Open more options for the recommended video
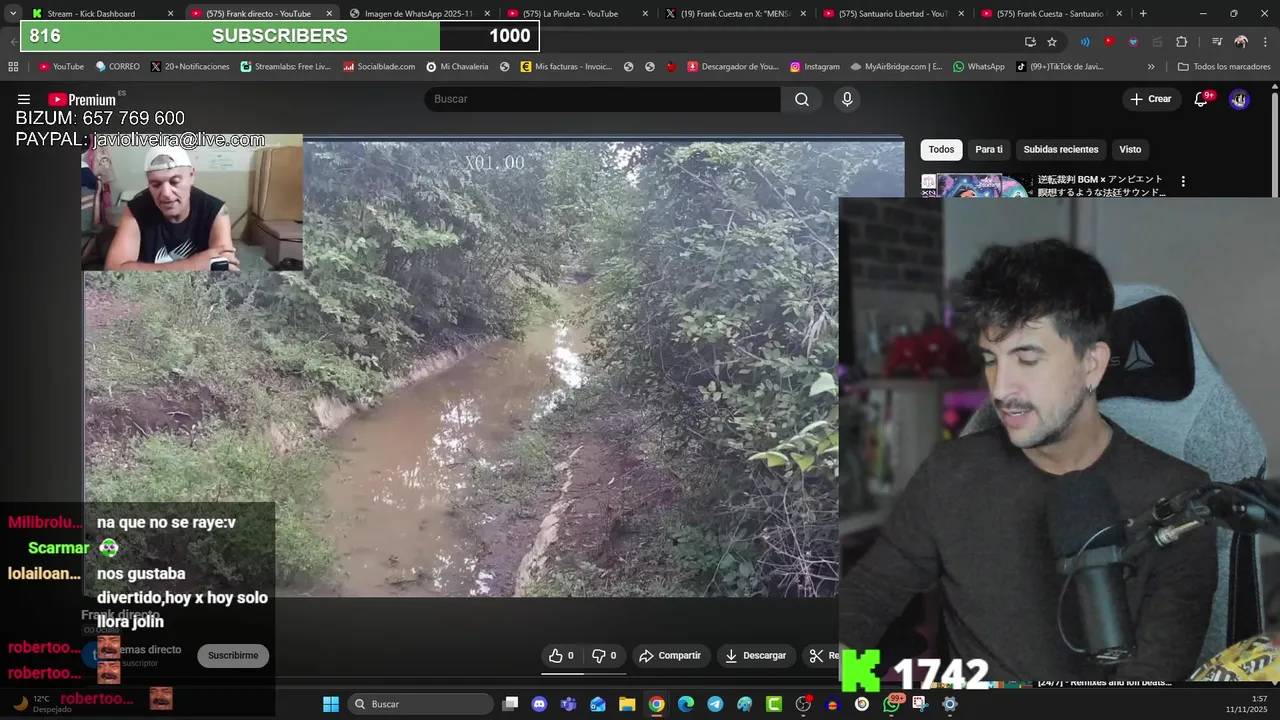 (1183, 182)
